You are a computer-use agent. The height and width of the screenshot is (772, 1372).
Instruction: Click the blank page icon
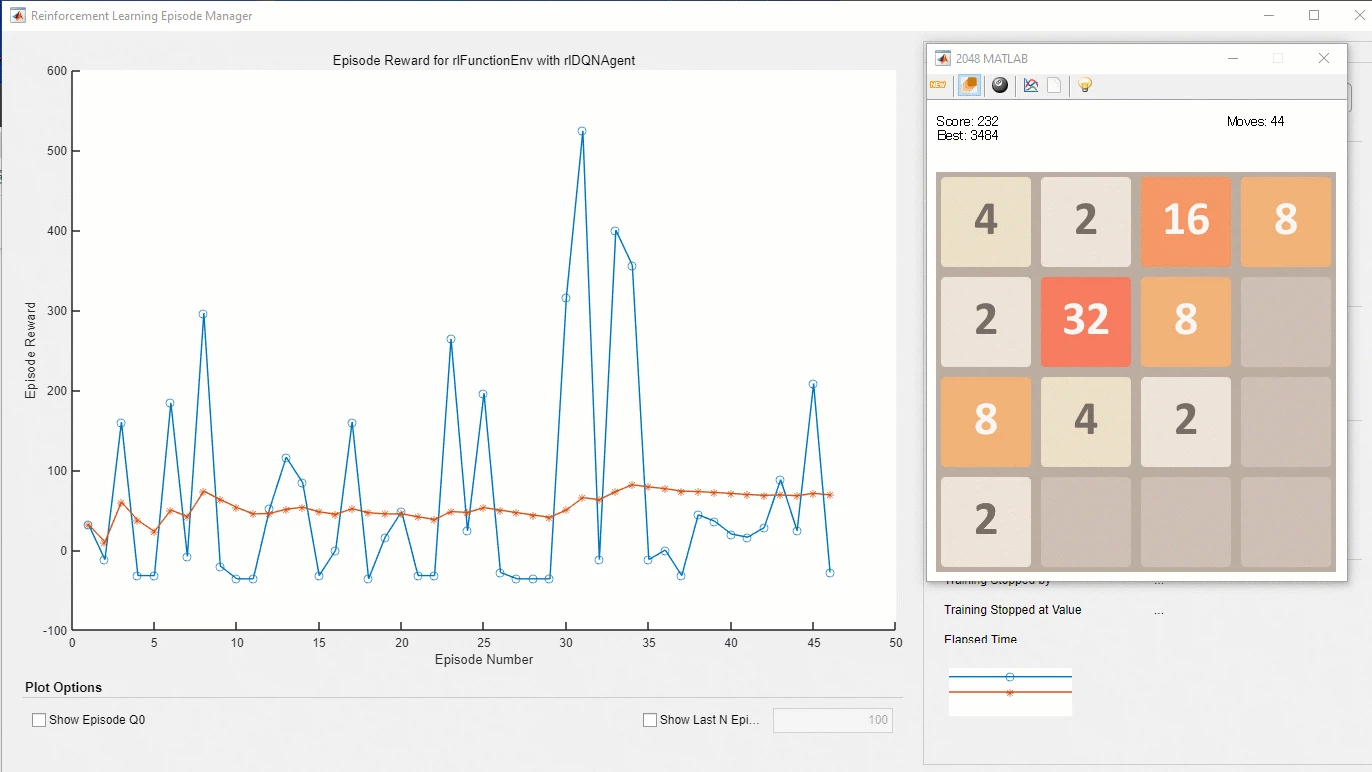[x=1054, y=85]
